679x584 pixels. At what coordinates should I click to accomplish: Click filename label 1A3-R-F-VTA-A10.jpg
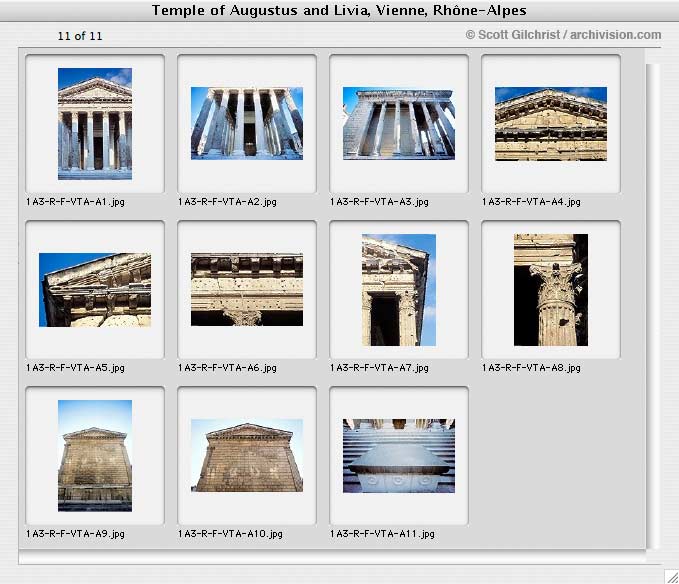coord(230,534)
